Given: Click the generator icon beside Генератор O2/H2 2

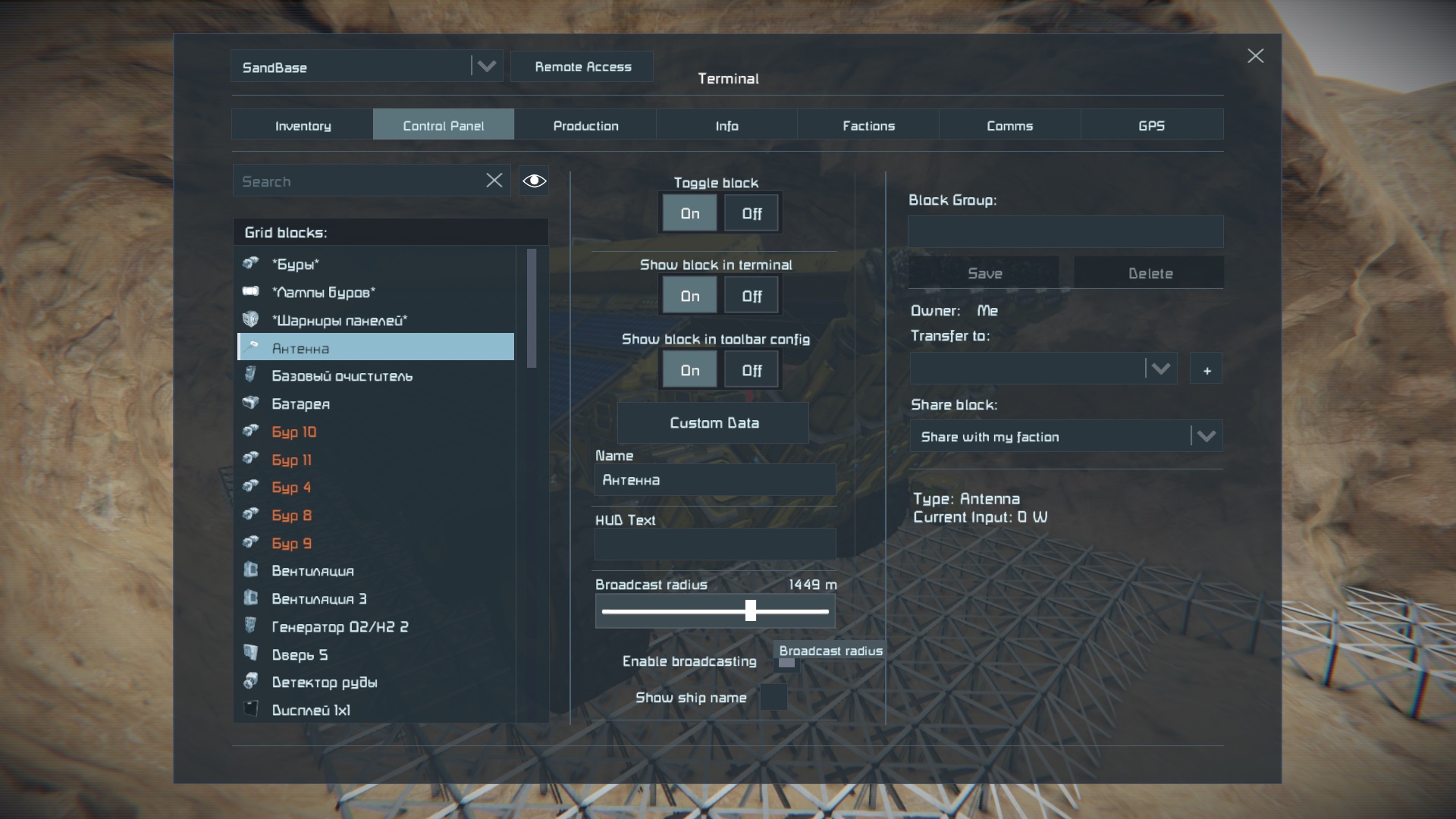Looking at the screenshot, I should (251, 626).
